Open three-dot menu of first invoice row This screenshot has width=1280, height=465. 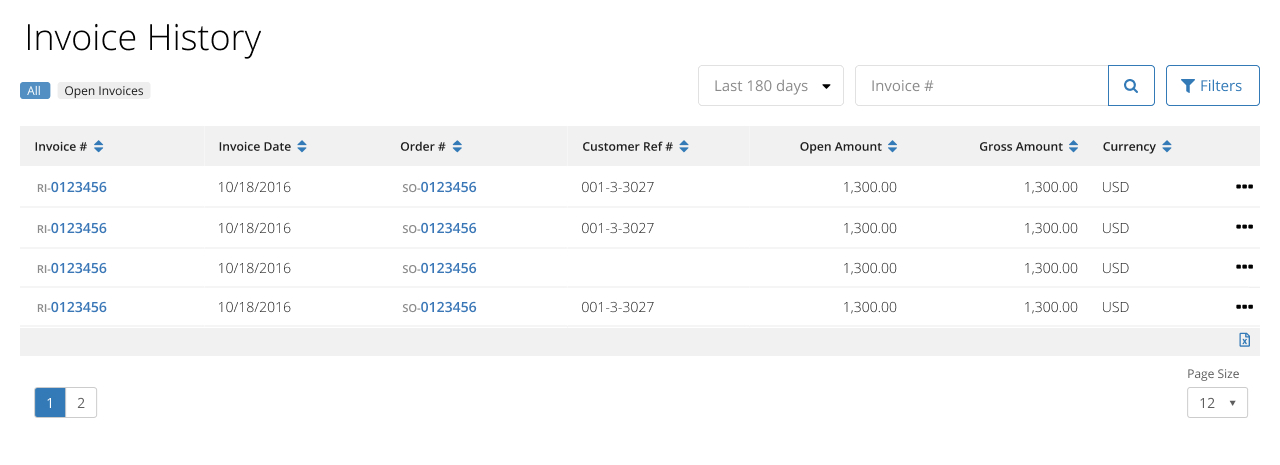1244,187
